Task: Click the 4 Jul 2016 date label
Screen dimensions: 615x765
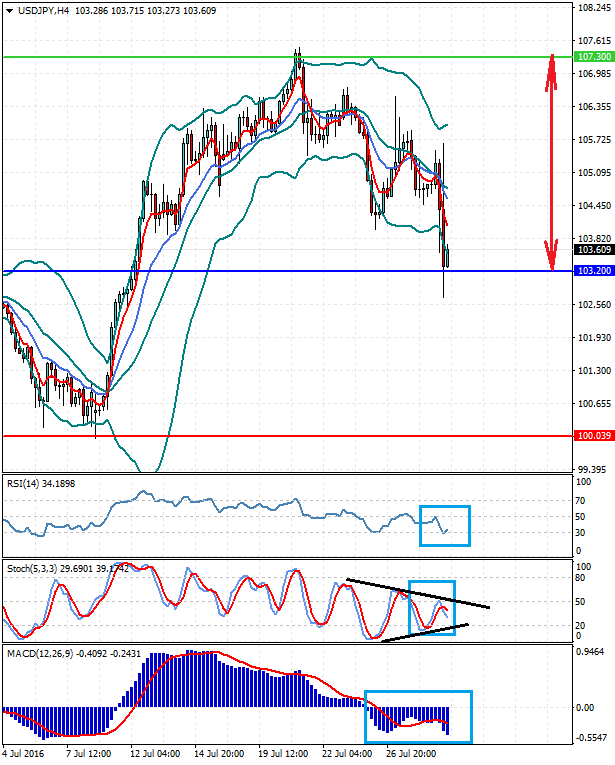Action: tap(24, 754)
